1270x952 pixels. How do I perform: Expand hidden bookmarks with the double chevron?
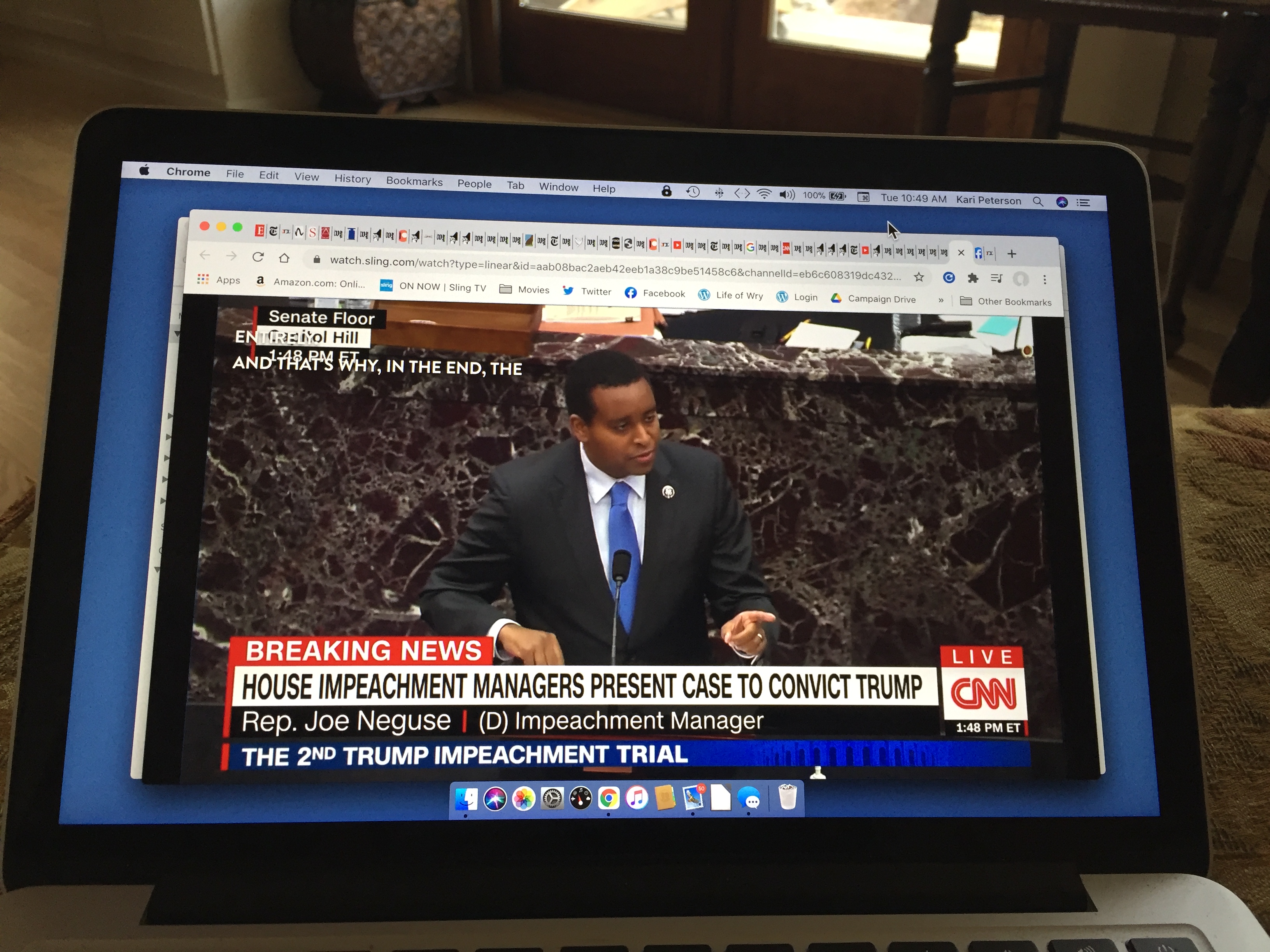[x=940, y=299]
